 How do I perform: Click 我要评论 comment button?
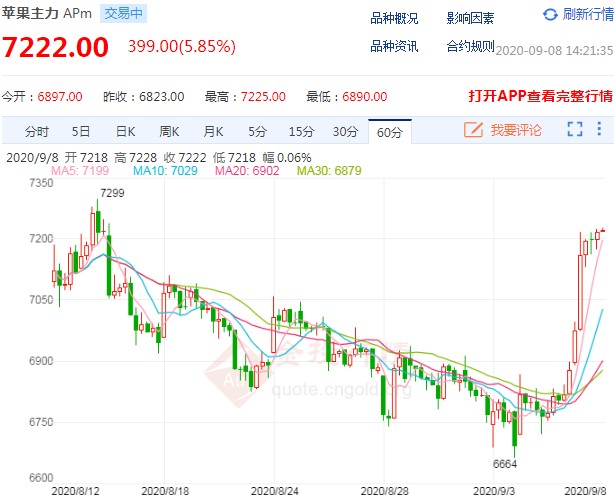pyautogui.click(x=516, y=130)
